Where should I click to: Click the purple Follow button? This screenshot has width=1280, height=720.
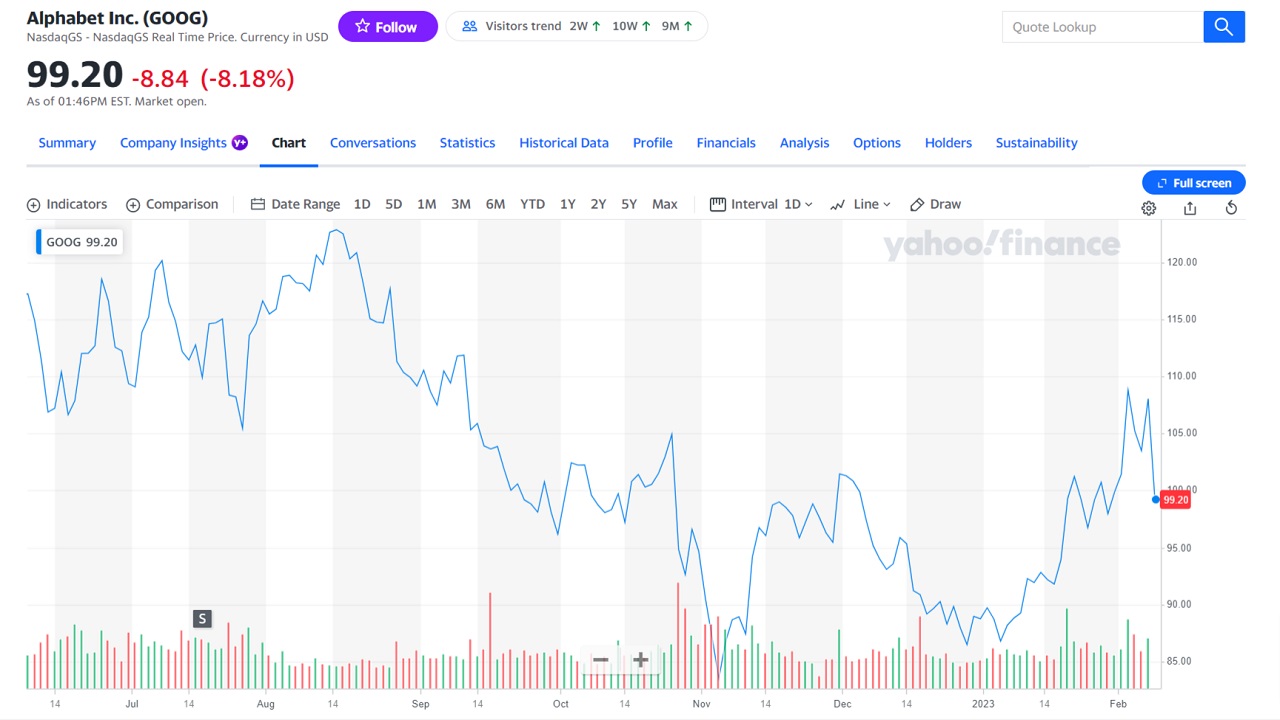tap(388, 27)
